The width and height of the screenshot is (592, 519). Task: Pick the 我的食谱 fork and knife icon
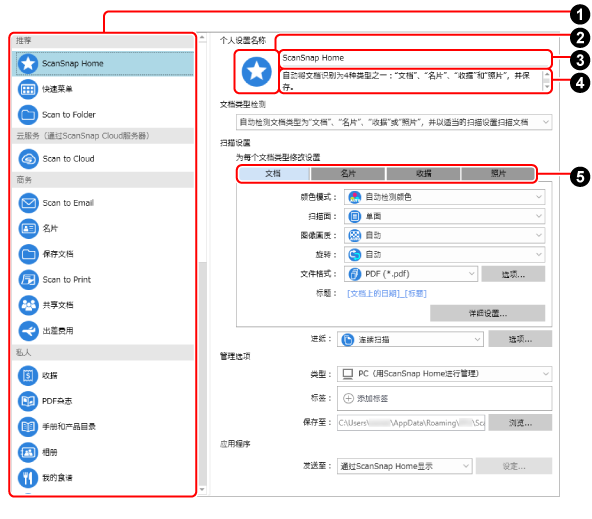28,477
